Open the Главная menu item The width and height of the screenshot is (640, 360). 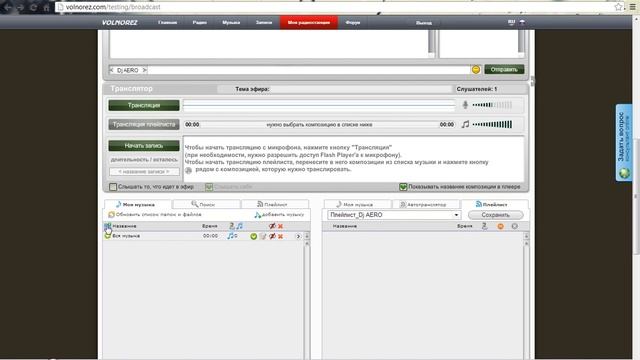[167, 22]
